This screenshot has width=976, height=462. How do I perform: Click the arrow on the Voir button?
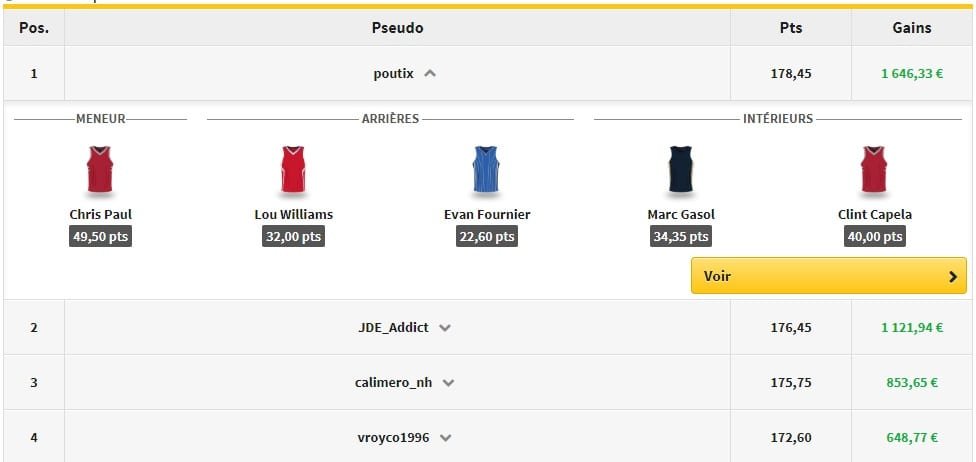tap(952, 277)
